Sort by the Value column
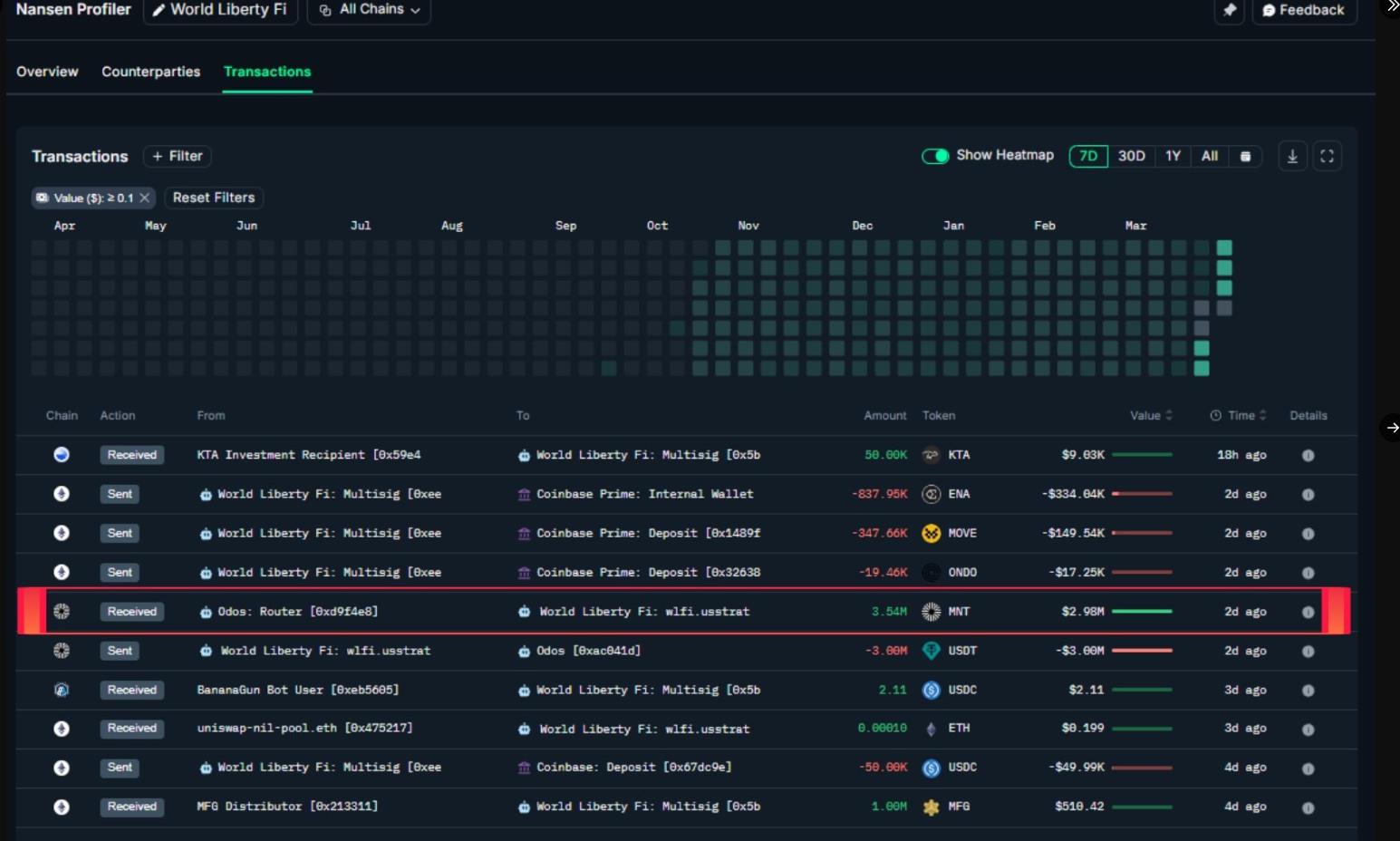 pos(1151,415)
